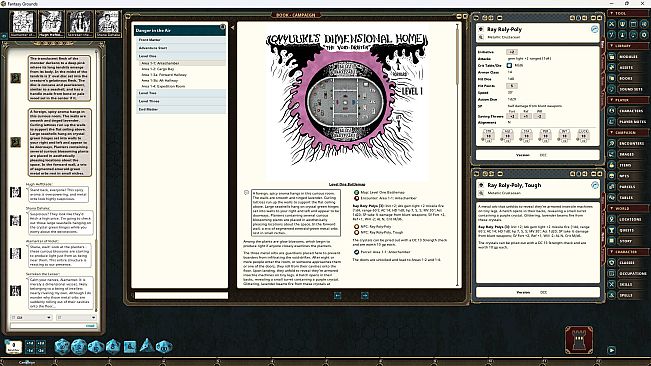Screen dimensions: 651x366
Task: Click the Hit Points value box
Action: tap(512, 85)
